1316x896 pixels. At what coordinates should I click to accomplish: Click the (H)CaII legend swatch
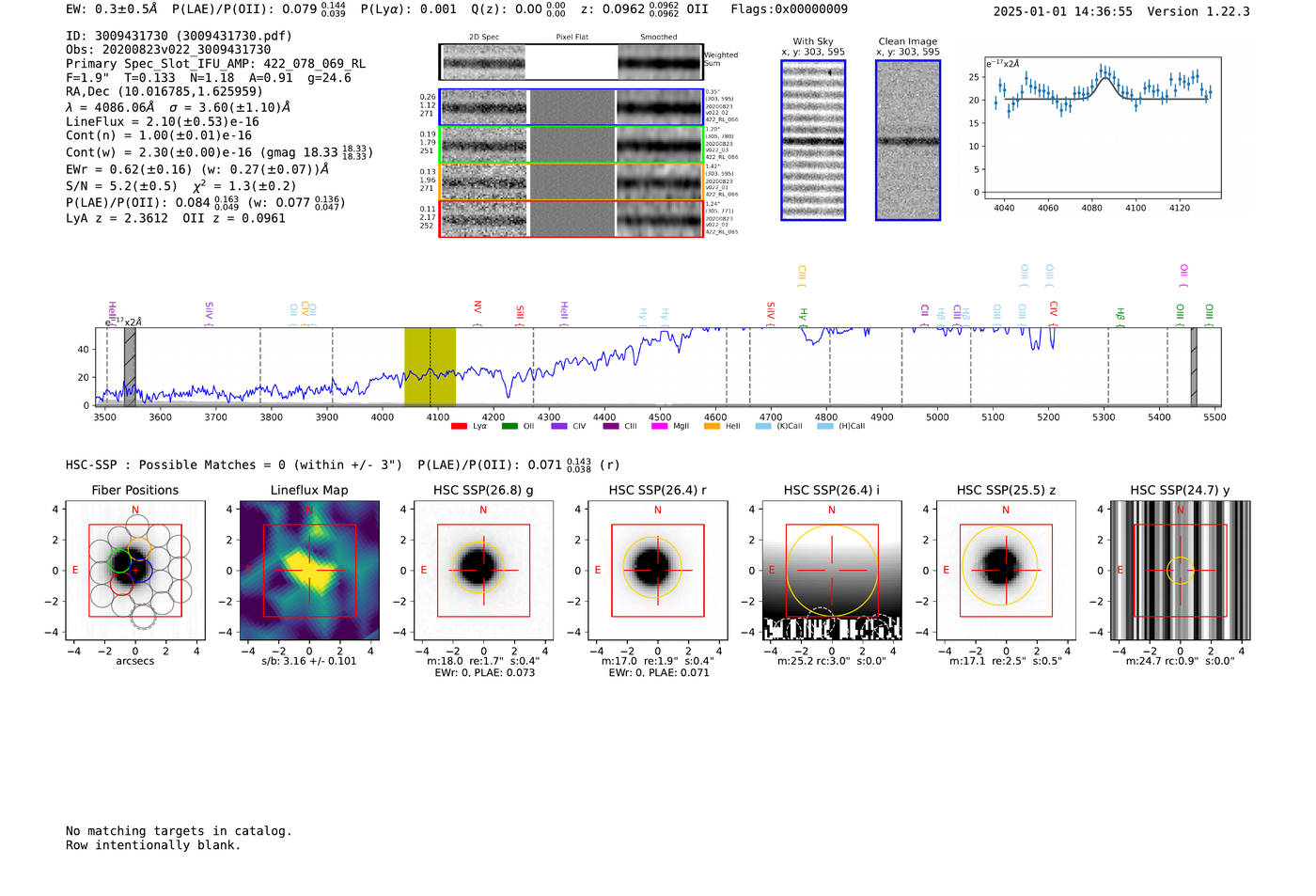(x=825, y=426)
